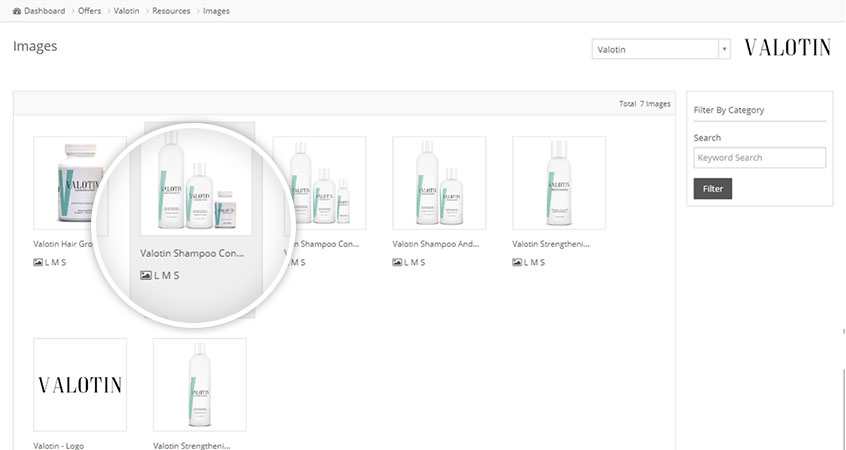Open the Valotin - Logo thumbnail

[80, 384]
